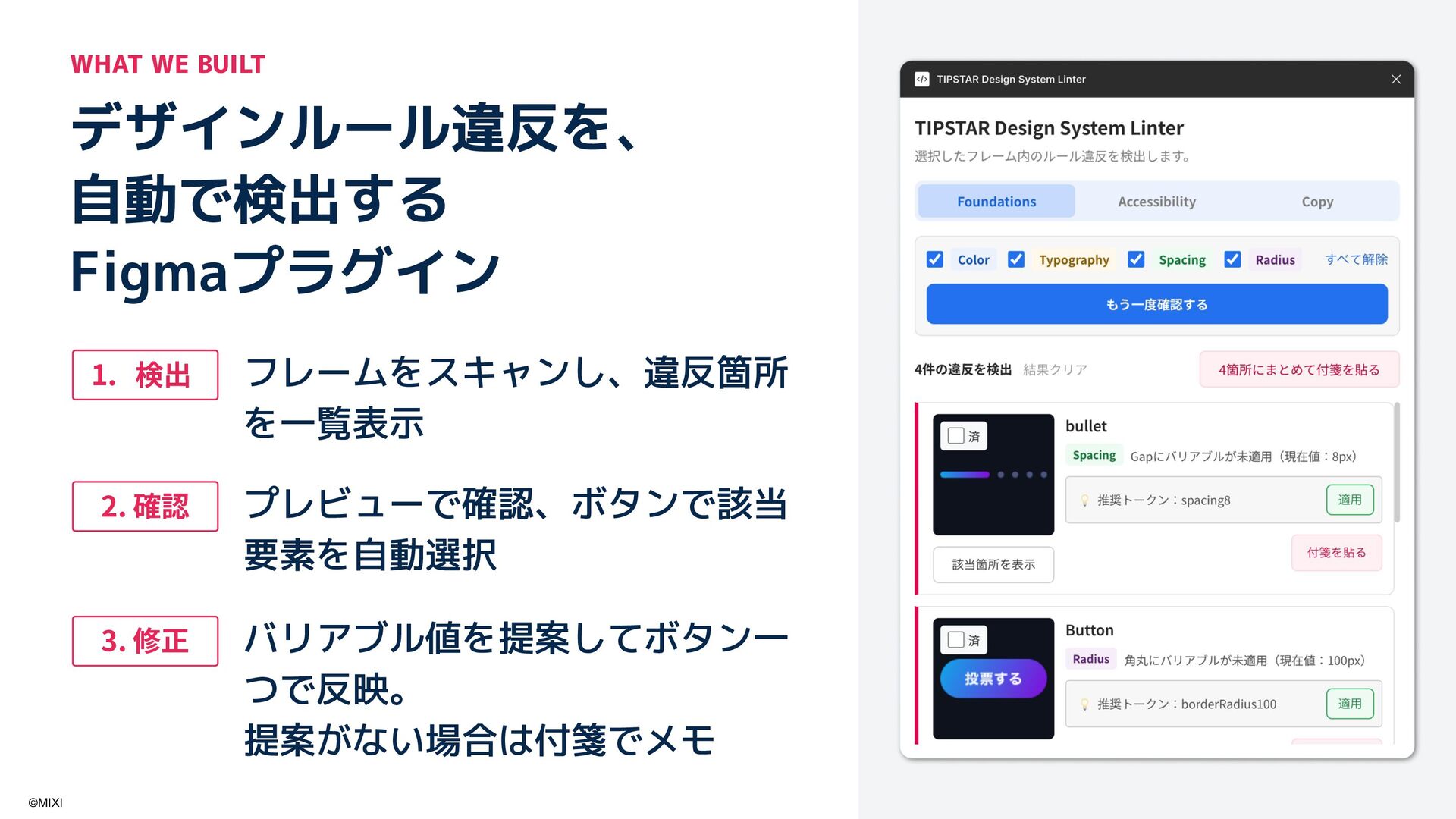This screenshot has height=819, width=1456.
Task: Click the もう一度確認する button
Action: coord(1156,304)
